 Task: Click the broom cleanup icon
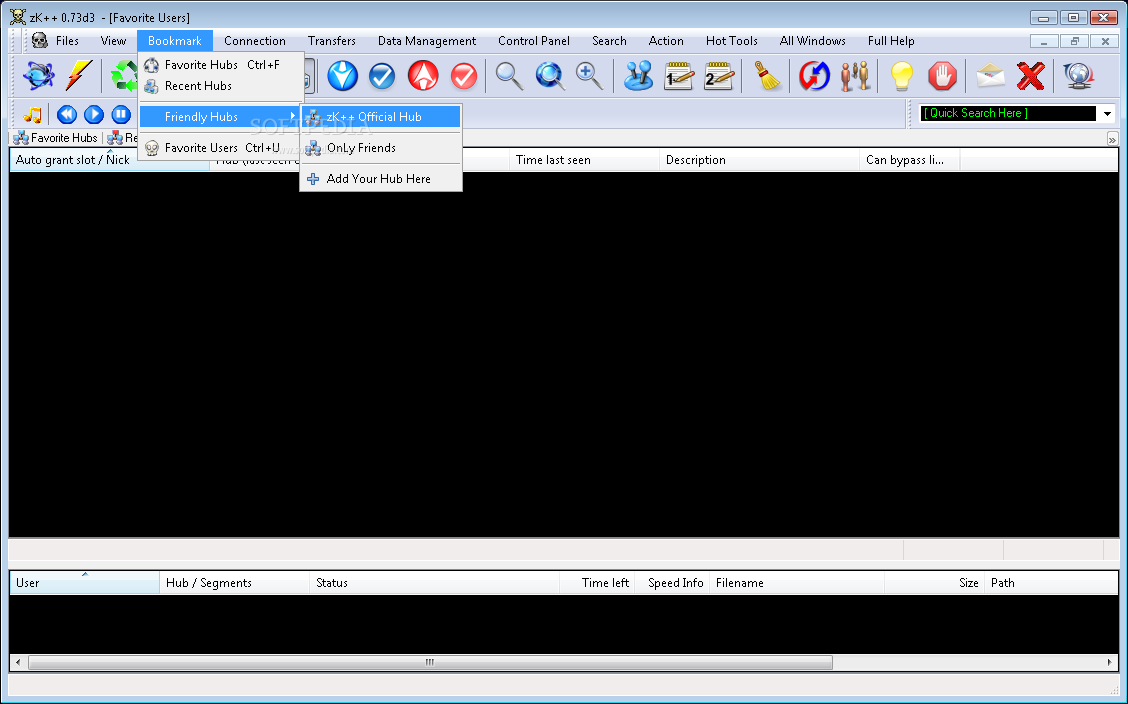(767, 76)
